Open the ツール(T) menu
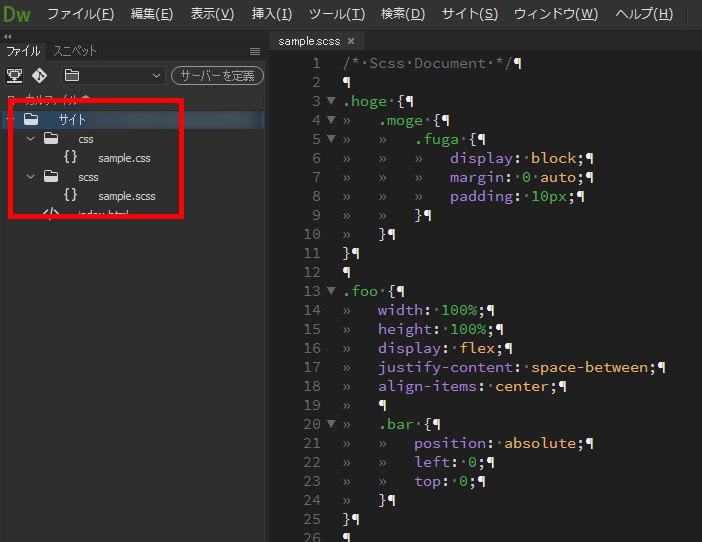This screenshot has height=542, width=702. tap(337, 14)
